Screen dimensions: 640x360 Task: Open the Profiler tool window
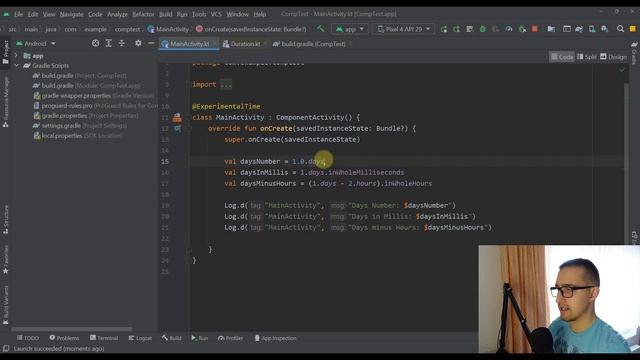coord(231,338)
